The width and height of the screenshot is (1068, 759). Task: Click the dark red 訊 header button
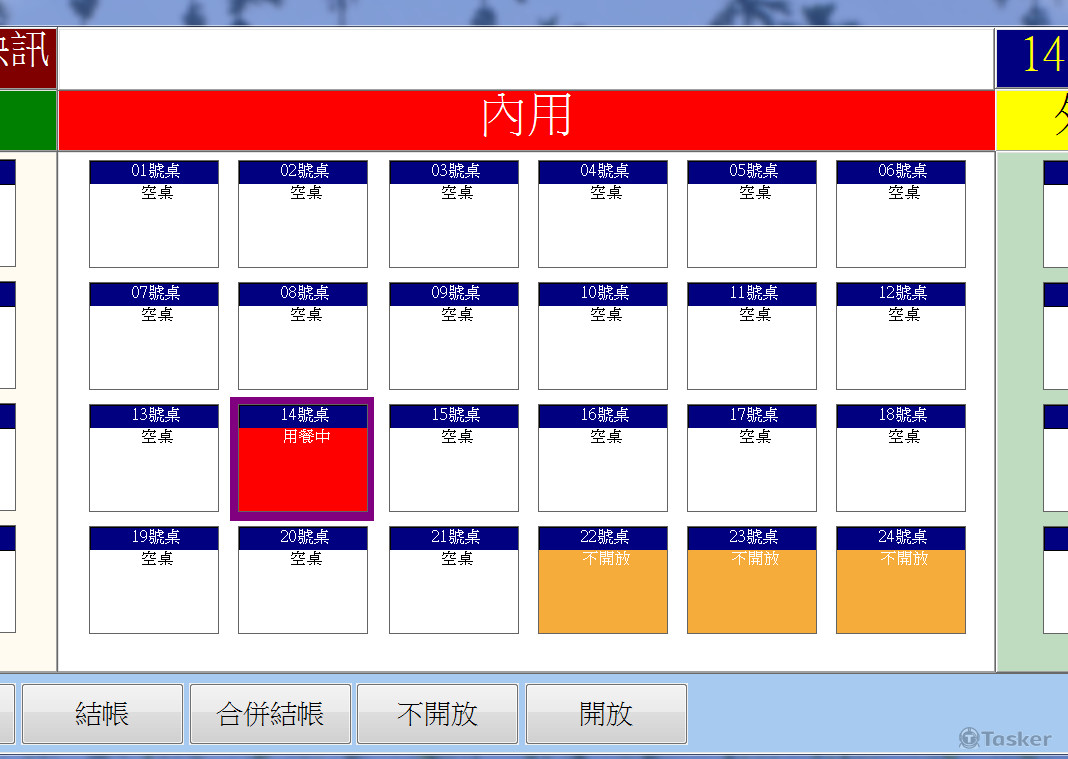(27, 52)
